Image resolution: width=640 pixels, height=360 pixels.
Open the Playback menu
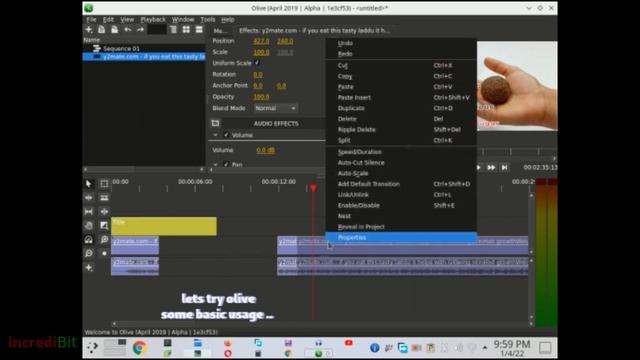point(153,20)
